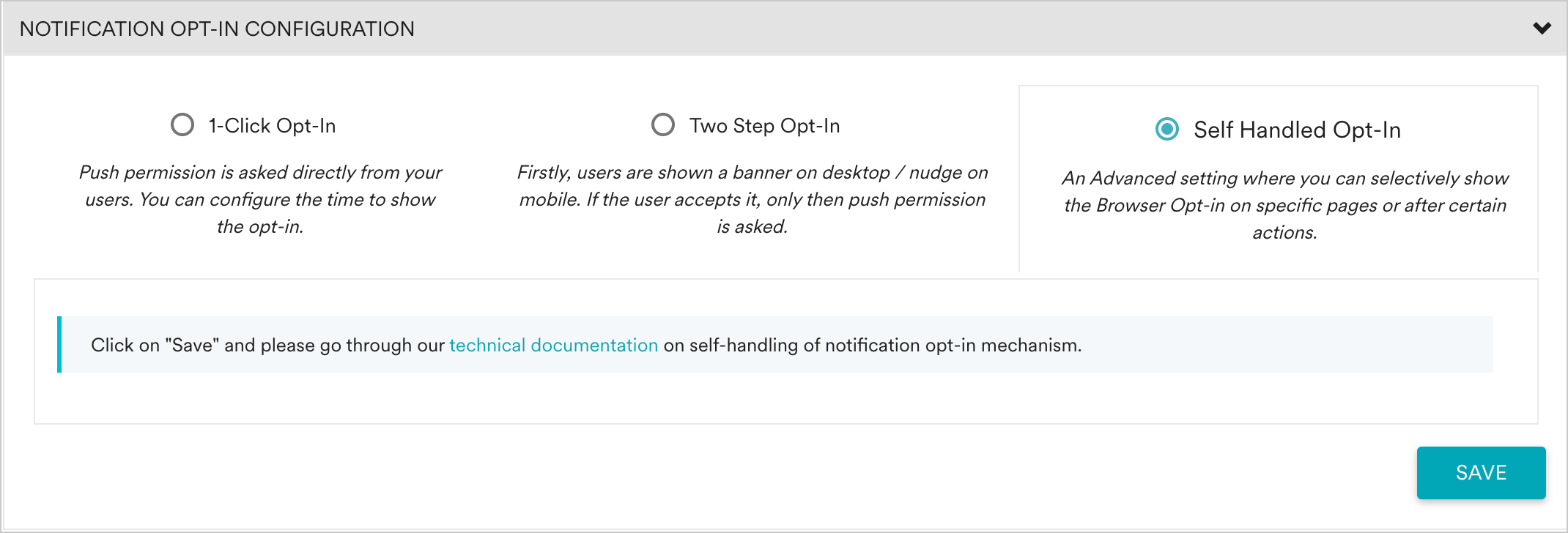
Task: Click the gray header bar area
Action: pos(1026,29)
